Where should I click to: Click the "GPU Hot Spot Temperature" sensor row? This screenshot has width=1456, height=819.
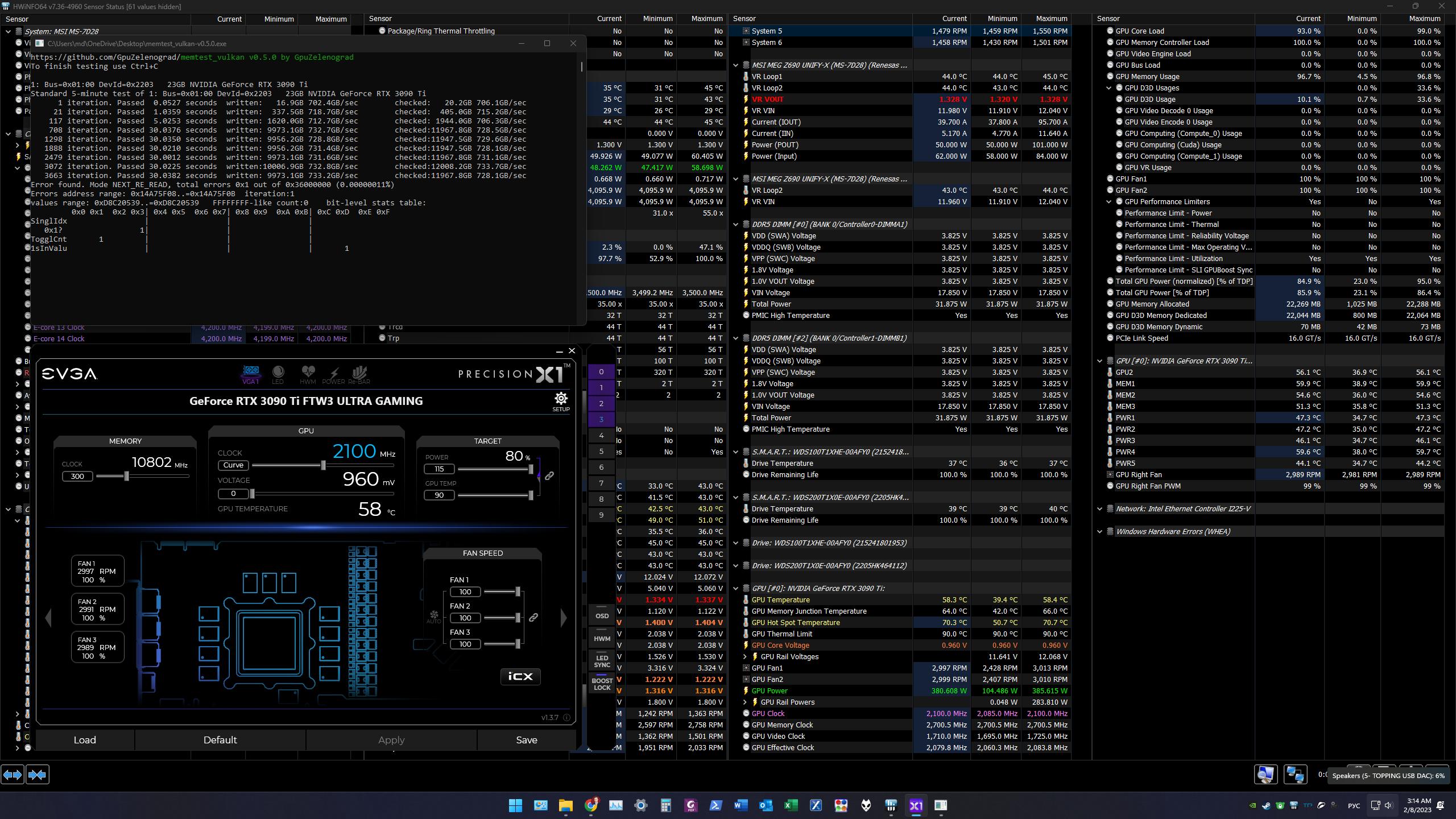click(x=900, y=623)
